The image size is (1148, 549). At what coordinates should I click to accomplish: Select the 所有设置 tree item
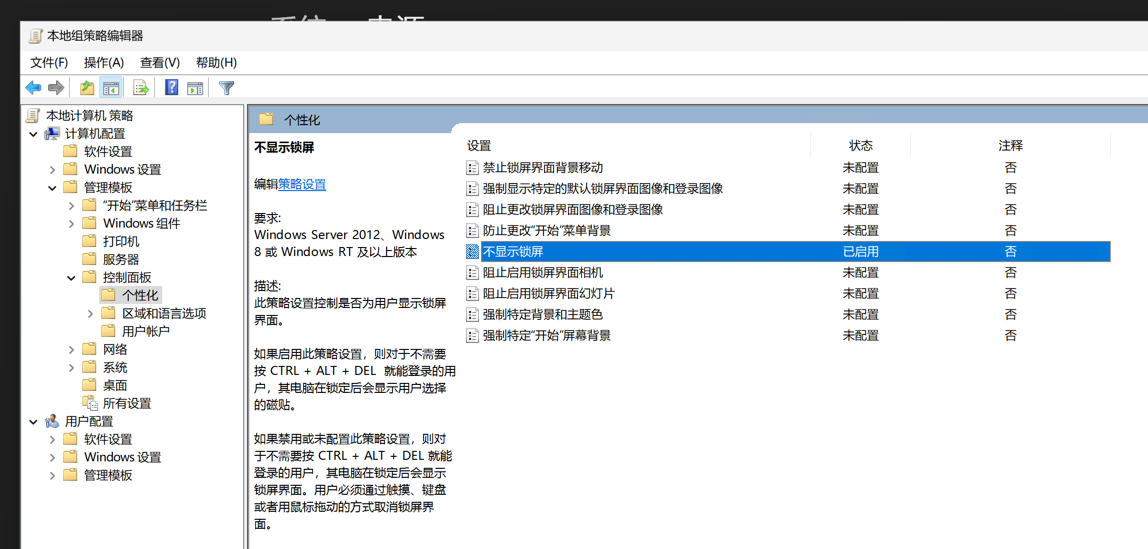127,403
